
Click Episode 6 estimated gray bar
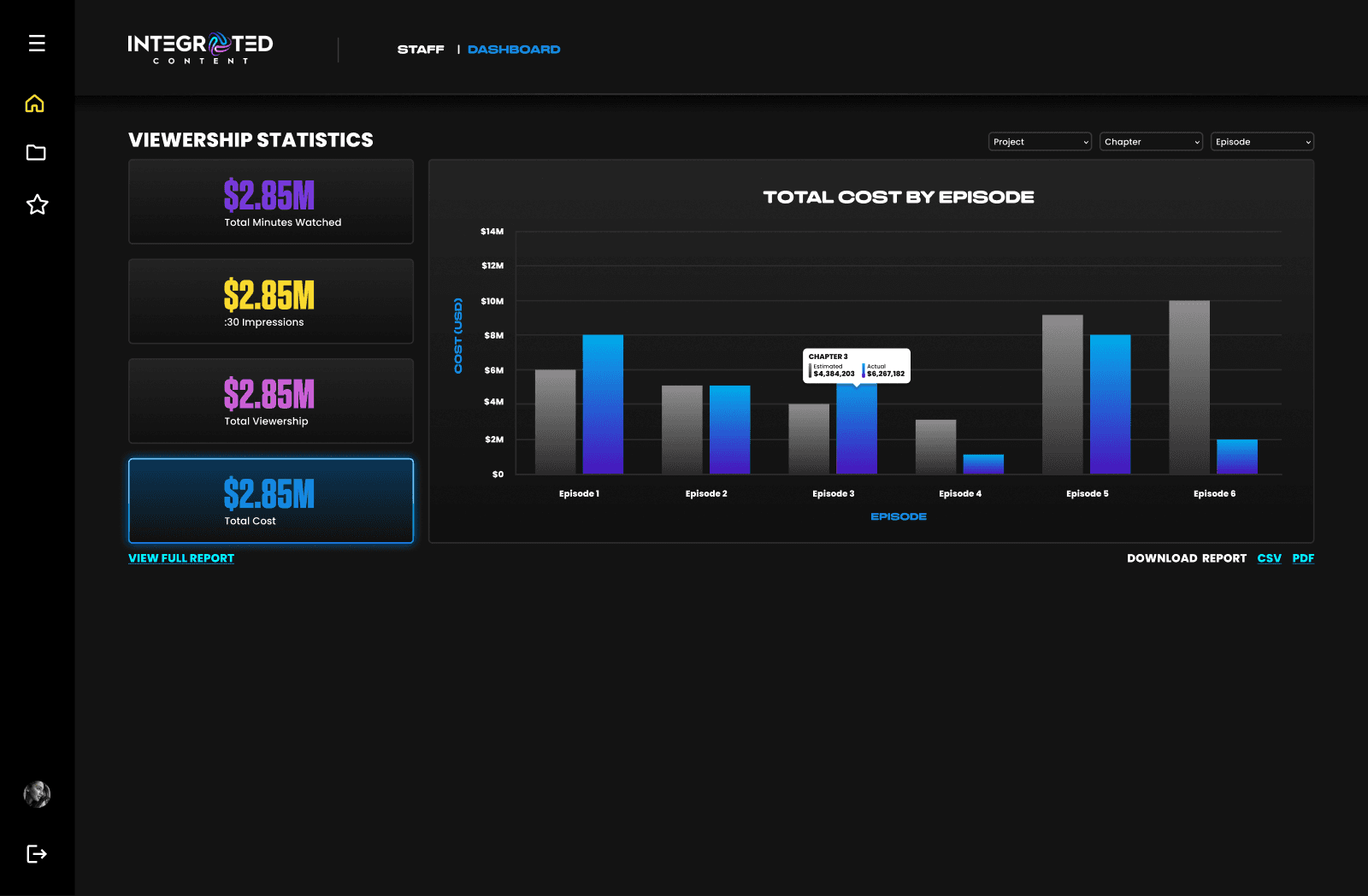[1189, 387]
